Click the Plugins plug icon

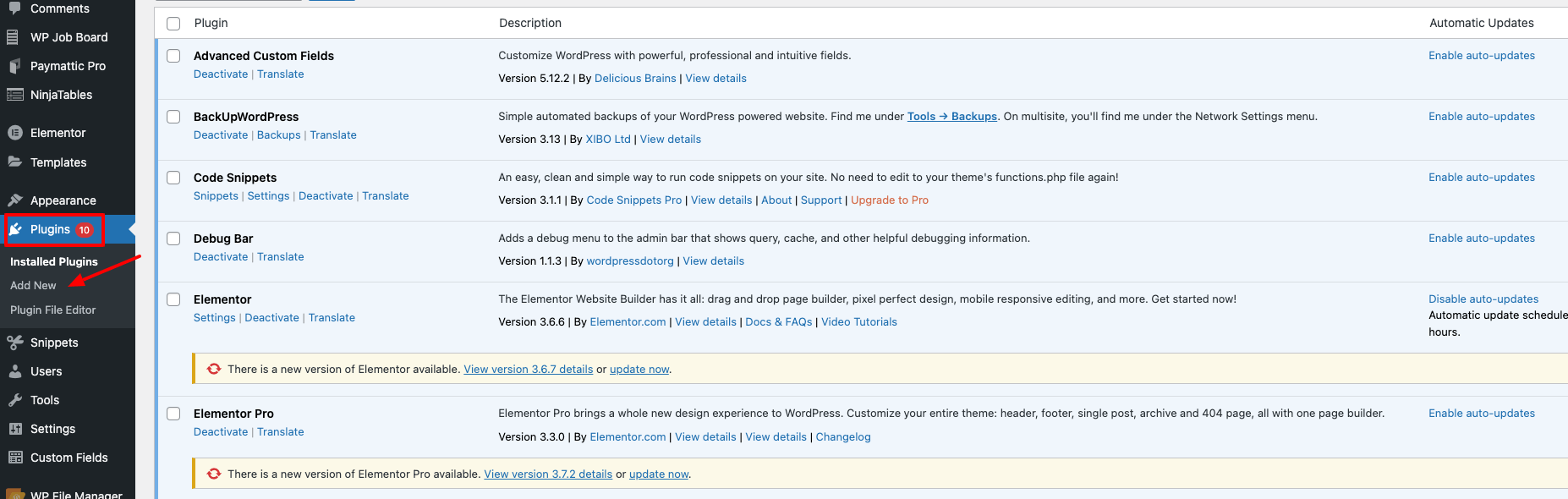(15, 229)
